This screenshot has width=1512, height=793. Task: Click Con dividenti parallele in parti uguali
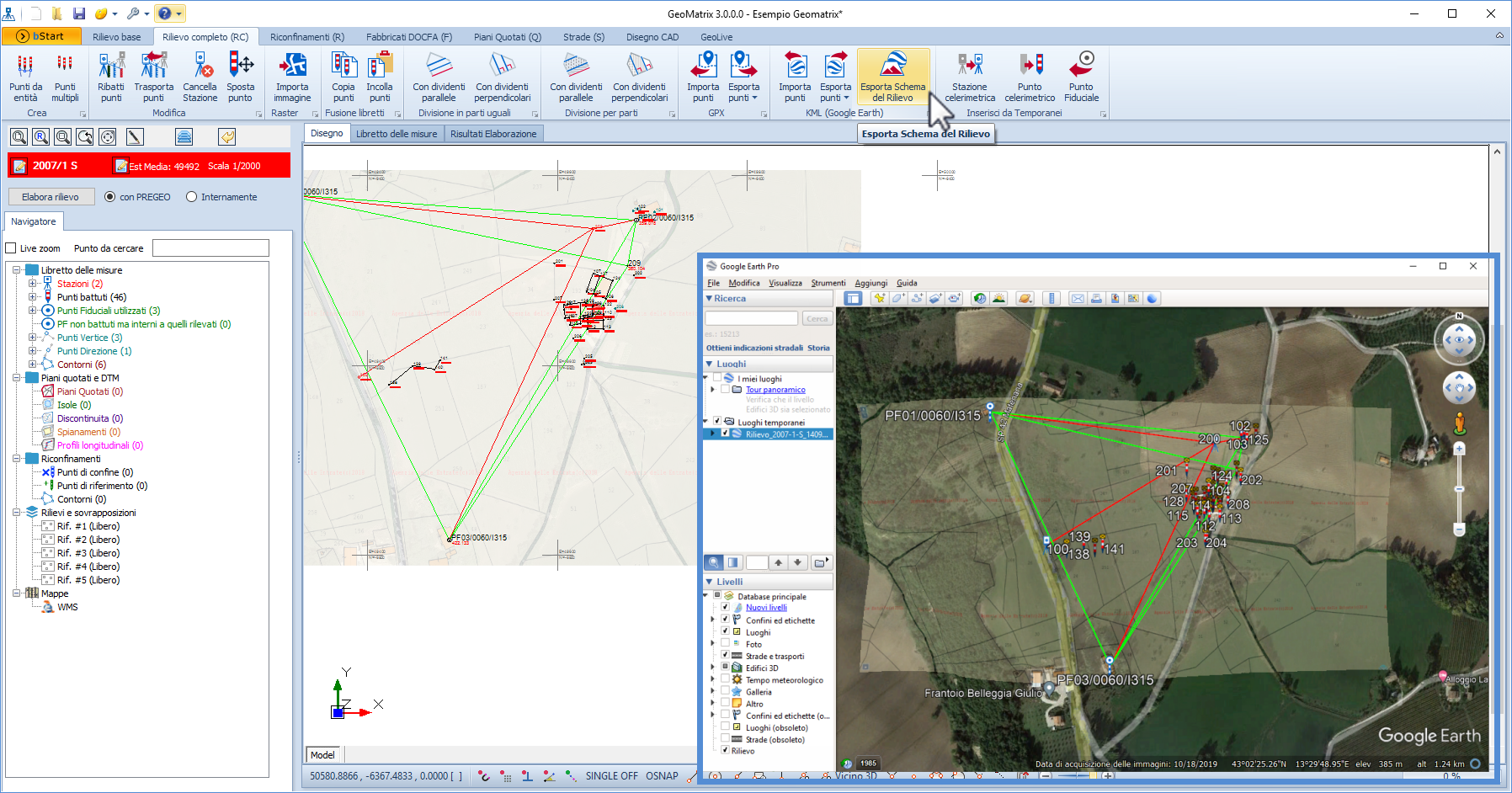[439, 77]
